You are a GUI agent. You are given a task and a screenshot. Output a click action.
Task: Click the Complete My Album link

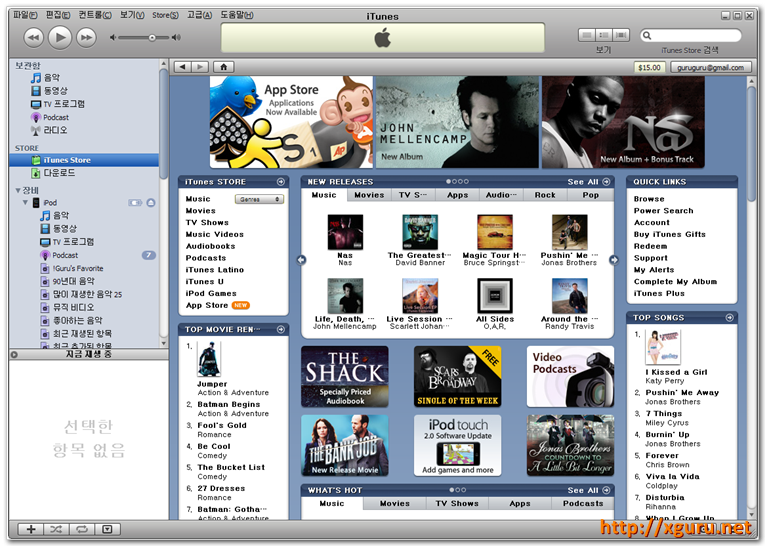click(x=675, y=282)
